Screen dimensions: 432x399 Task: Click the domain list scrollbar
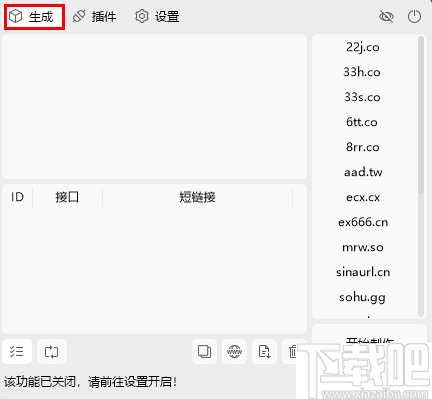click(x=421, y=115)
